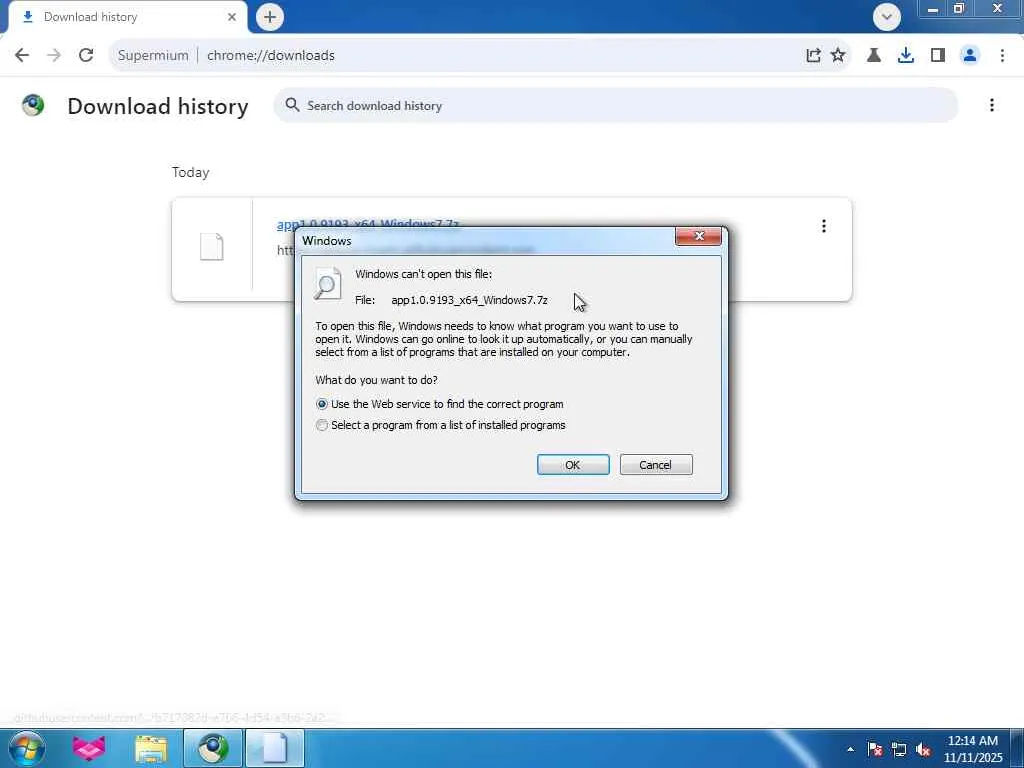Click the muted volume tray icon
Viewport: 1024px width, 768px height.
pos(923,749)
